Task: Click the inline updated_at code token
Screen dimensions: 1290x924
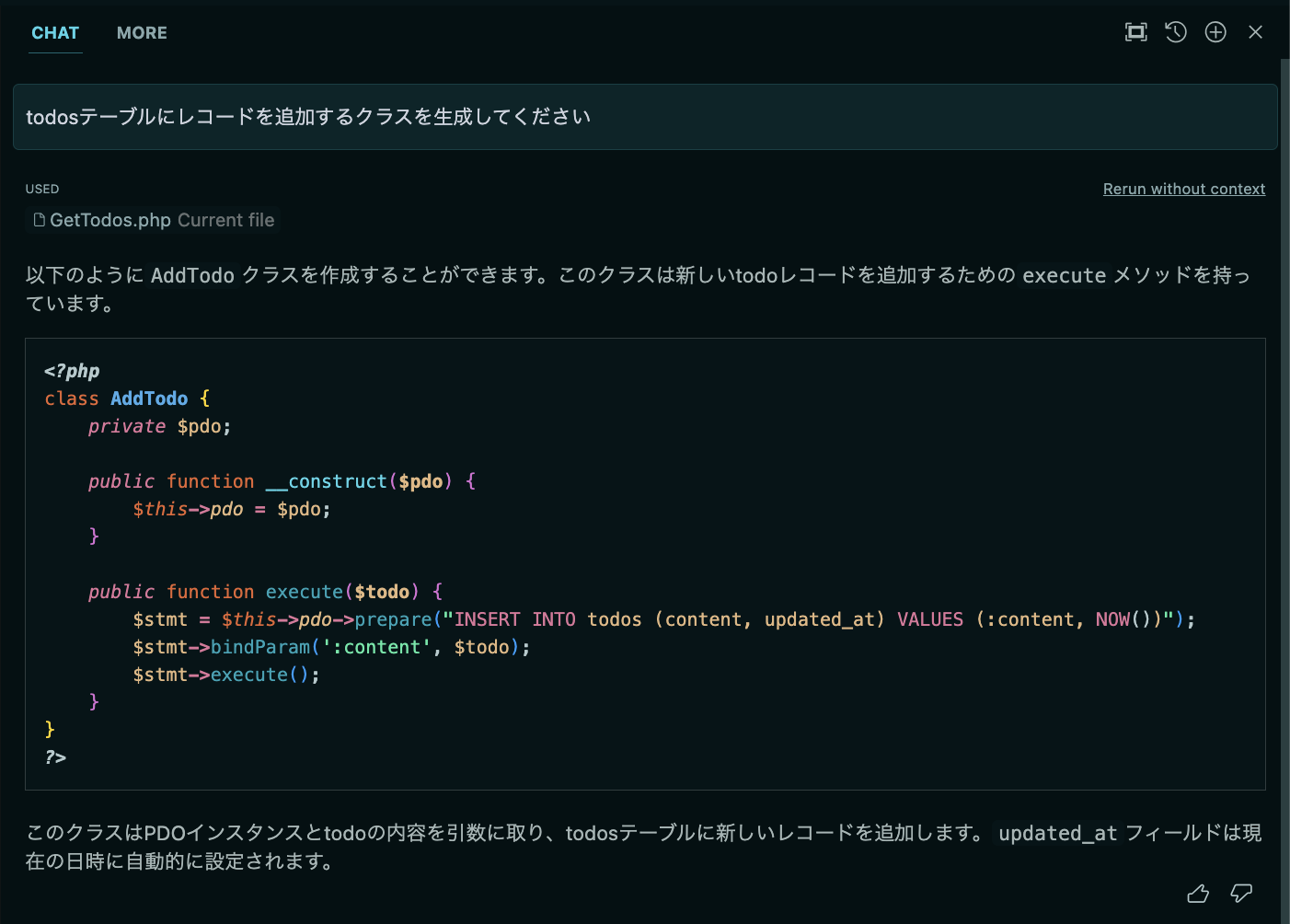Action: coord(1057,833)
